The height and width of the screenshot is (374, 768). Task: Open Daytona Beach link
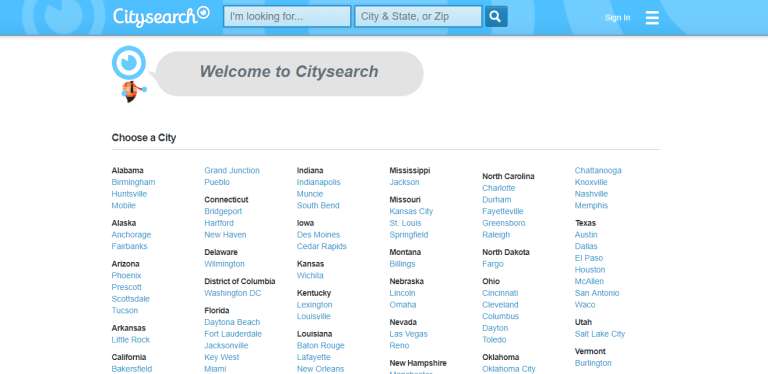(x=232, y=322)
